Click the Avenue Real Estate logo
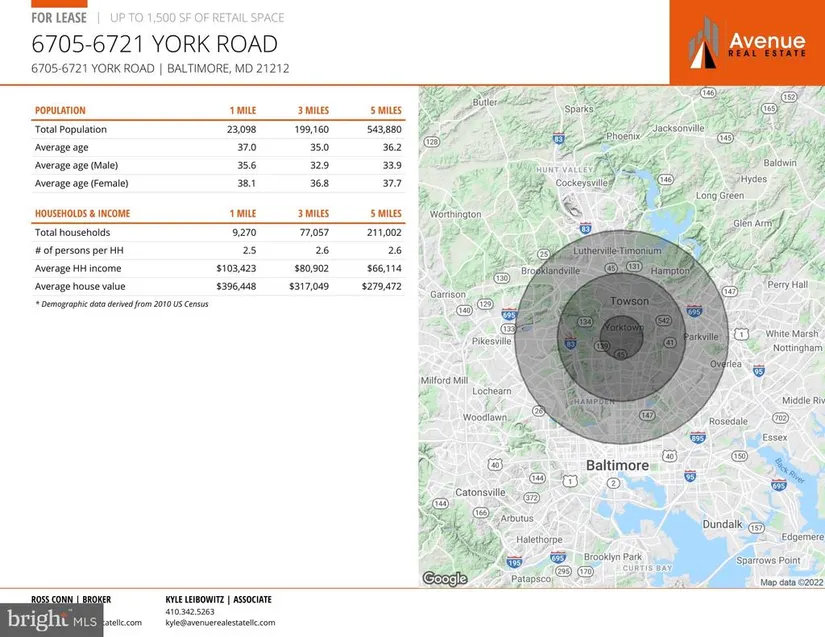 [746, 42]
